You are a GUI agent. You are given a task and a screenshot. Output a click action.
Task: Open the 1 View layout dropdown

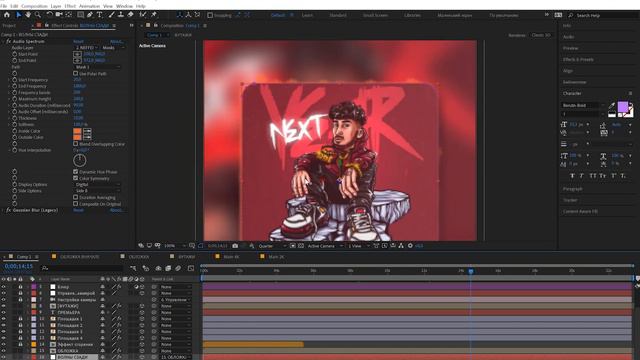[x=358, y=246]
